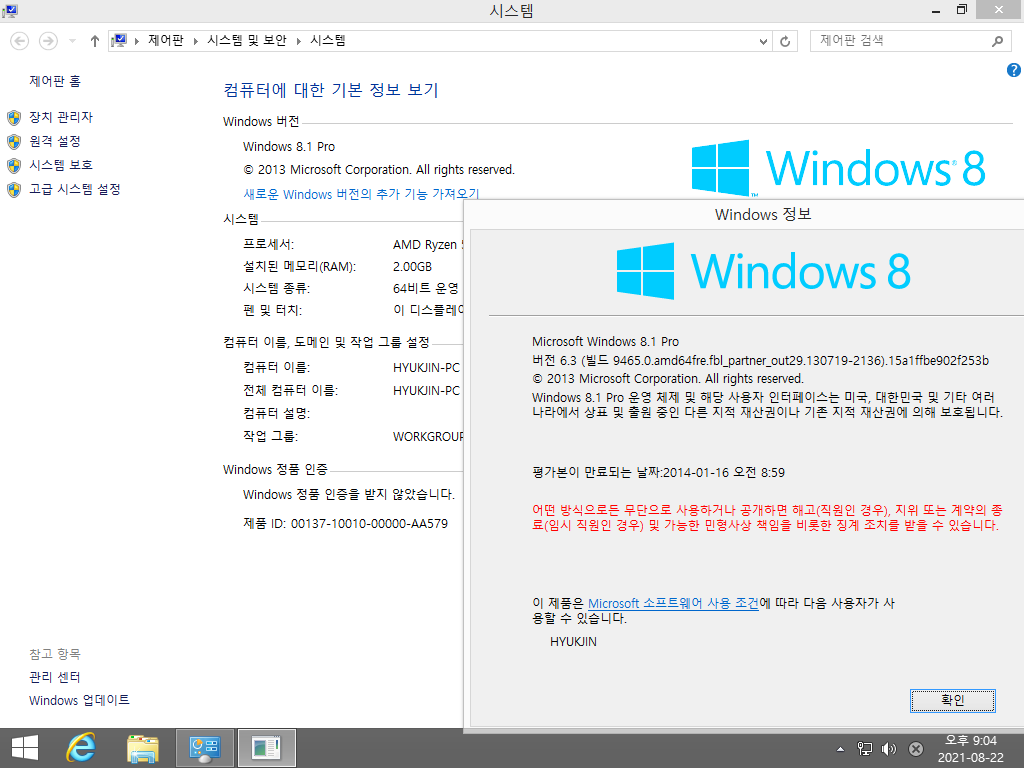The height and width of the screenshot is (768, 1024).
Task: Go to 제어판 홈
Action: (55, 81)
